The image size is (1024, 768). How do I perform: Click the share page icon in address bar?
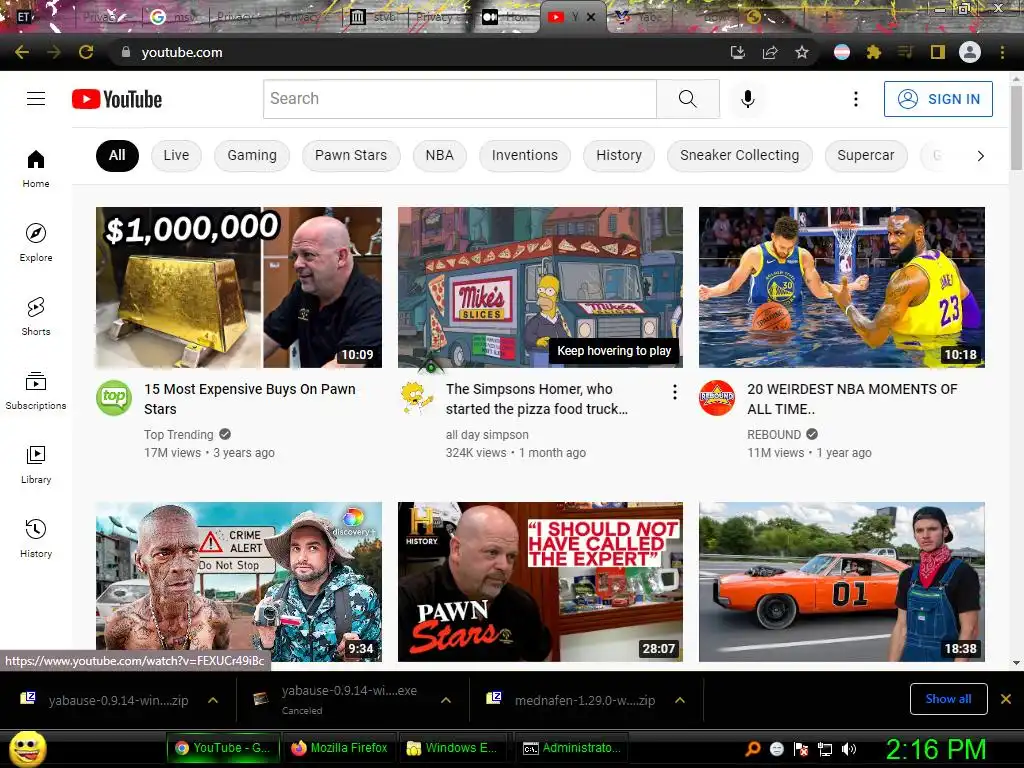pos(770,52)
